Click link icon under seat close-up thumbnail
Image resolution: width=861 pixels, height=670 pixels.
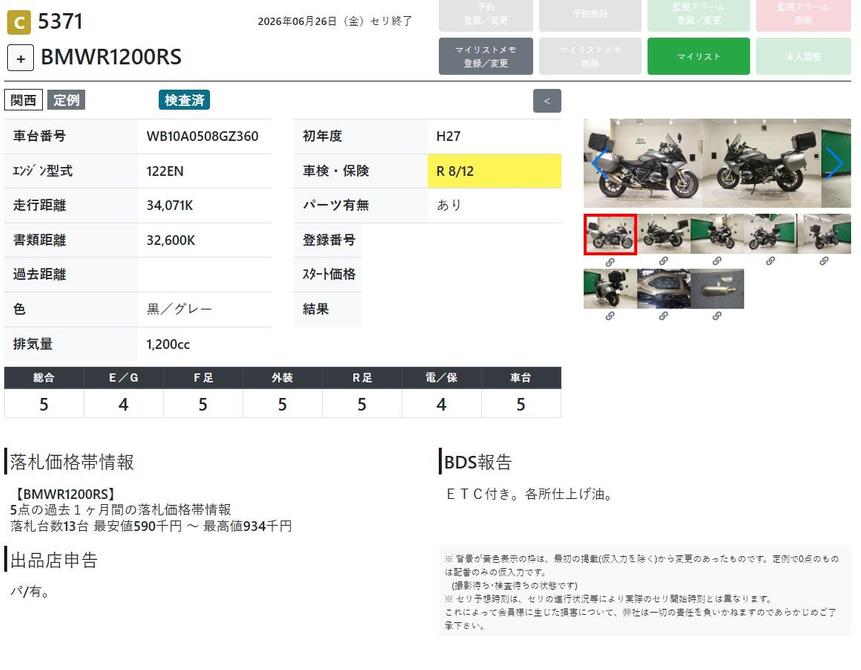click(x=663, y=316)
